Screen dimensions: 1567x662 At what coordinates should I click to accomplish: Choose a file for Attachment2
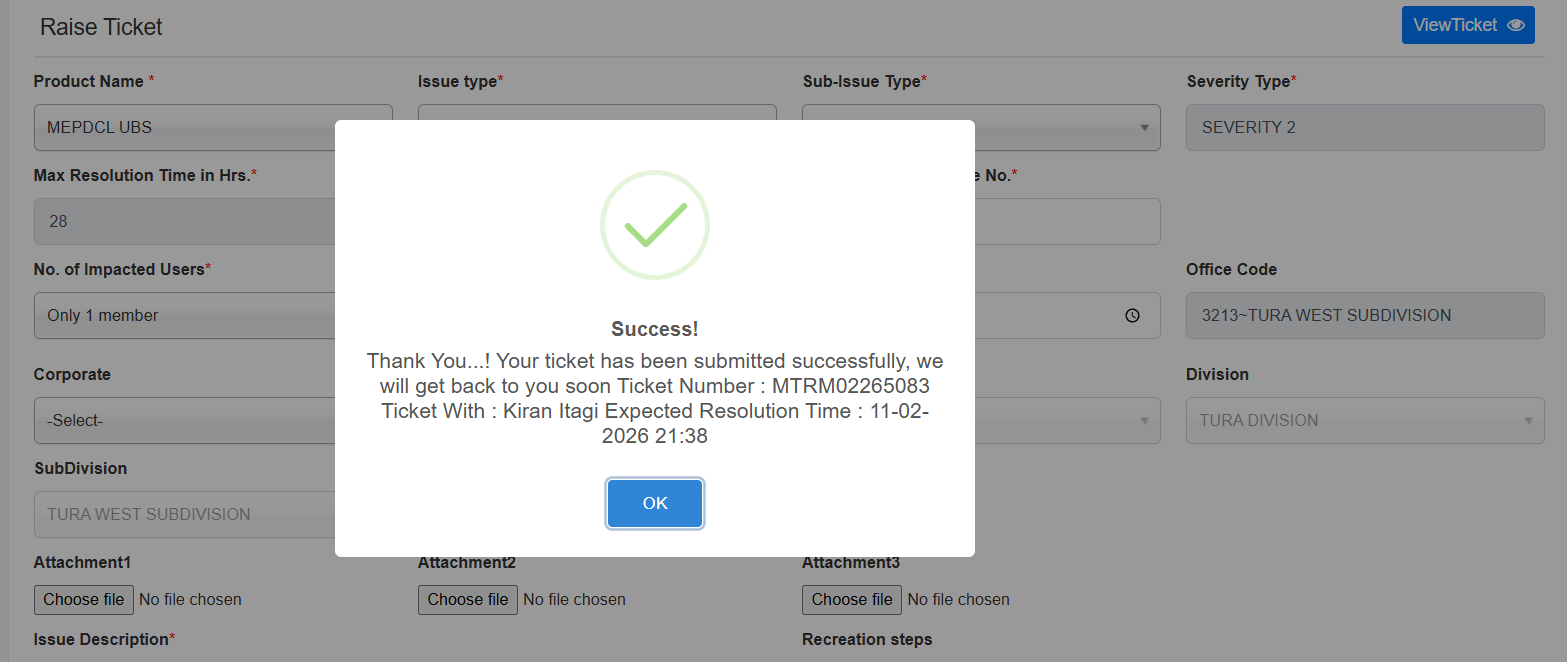tap(468, 600)
